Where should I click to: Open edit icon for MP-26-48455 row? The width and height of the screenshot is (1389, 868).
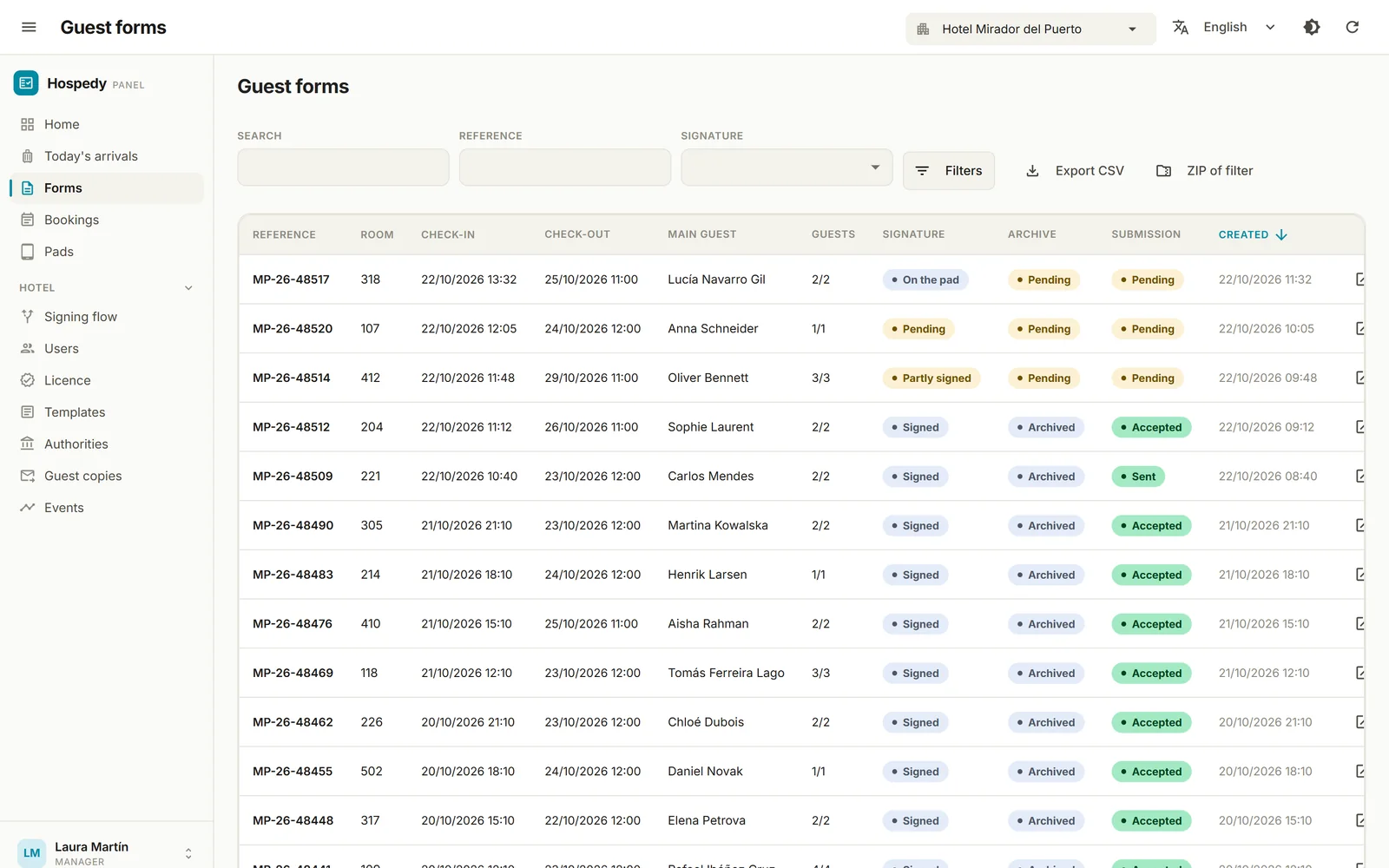(x=1359, y=772)
